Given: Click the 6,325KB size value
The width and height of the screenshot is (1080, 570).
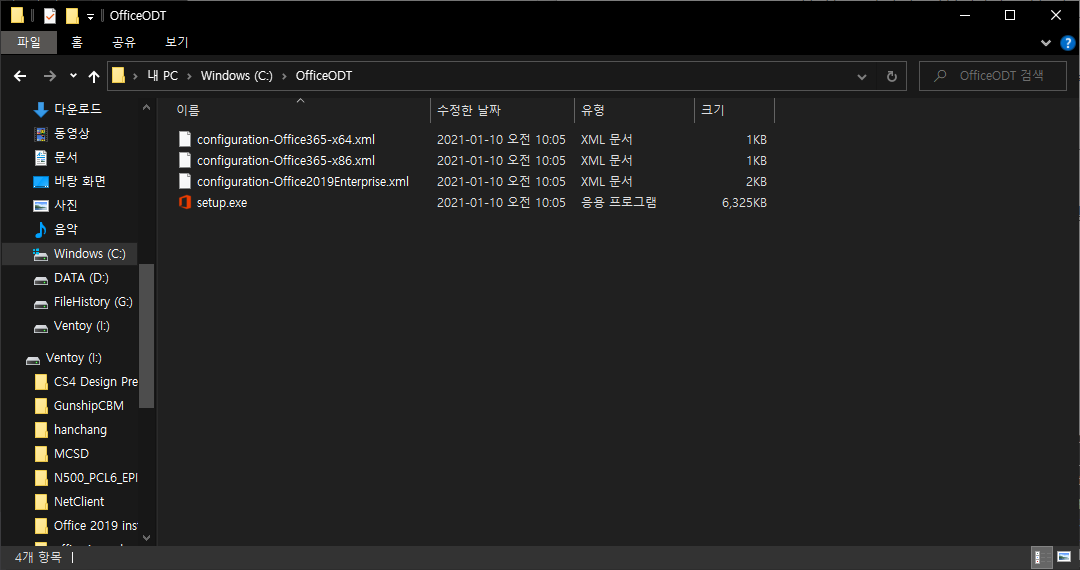Looking at the screenshot, I should click(x=744, y=203).
